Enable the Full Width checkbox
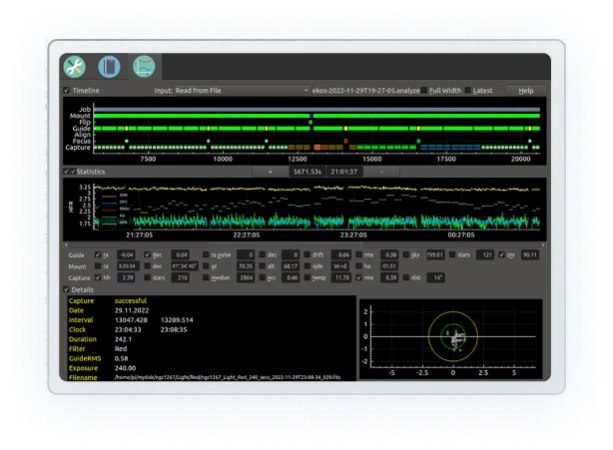613x450 pixels. [x=424, y=90]
